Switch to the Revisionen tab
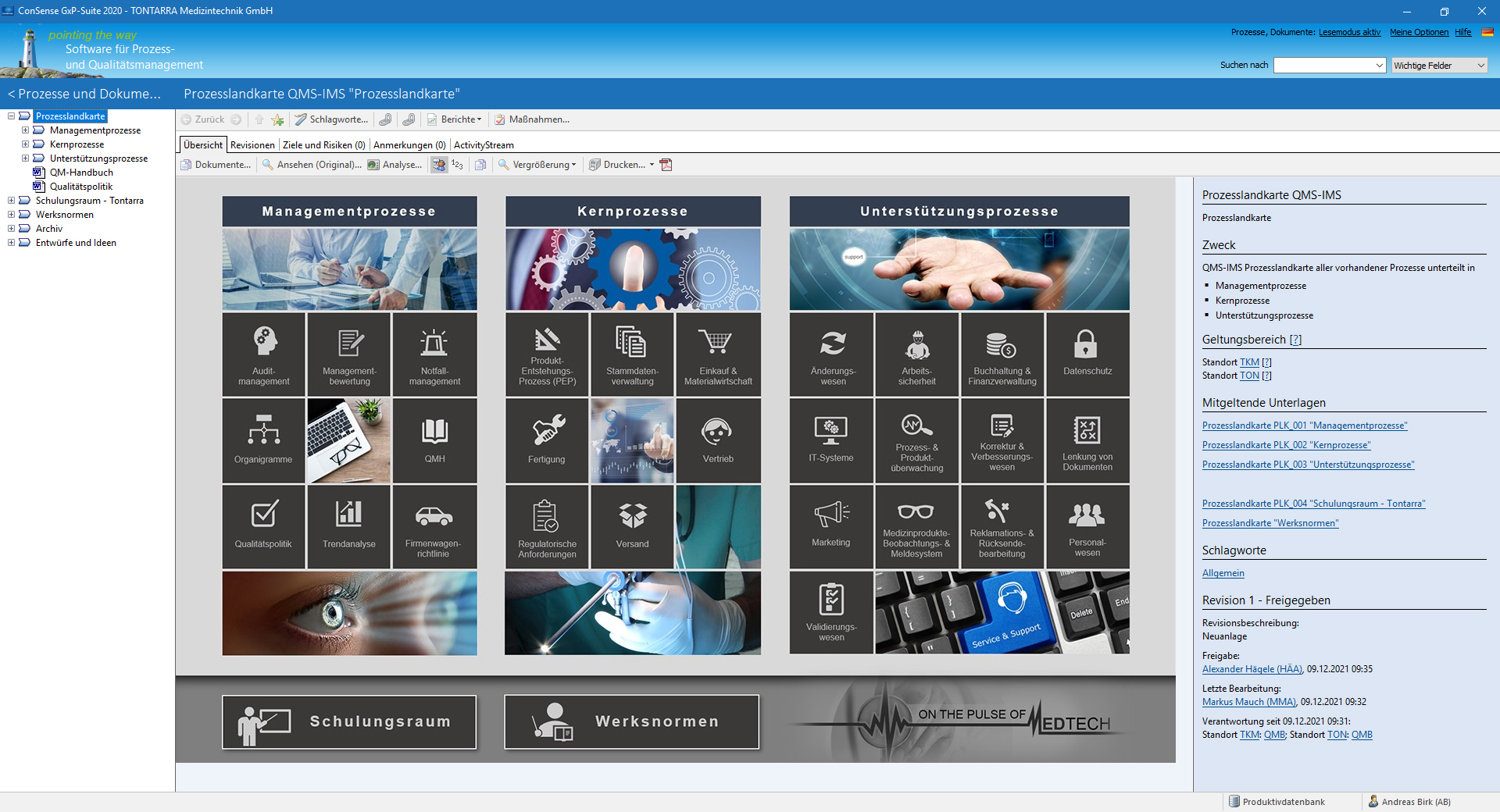Image resolution: width=1500 pixels, height=812 pixels. [252, 145]
